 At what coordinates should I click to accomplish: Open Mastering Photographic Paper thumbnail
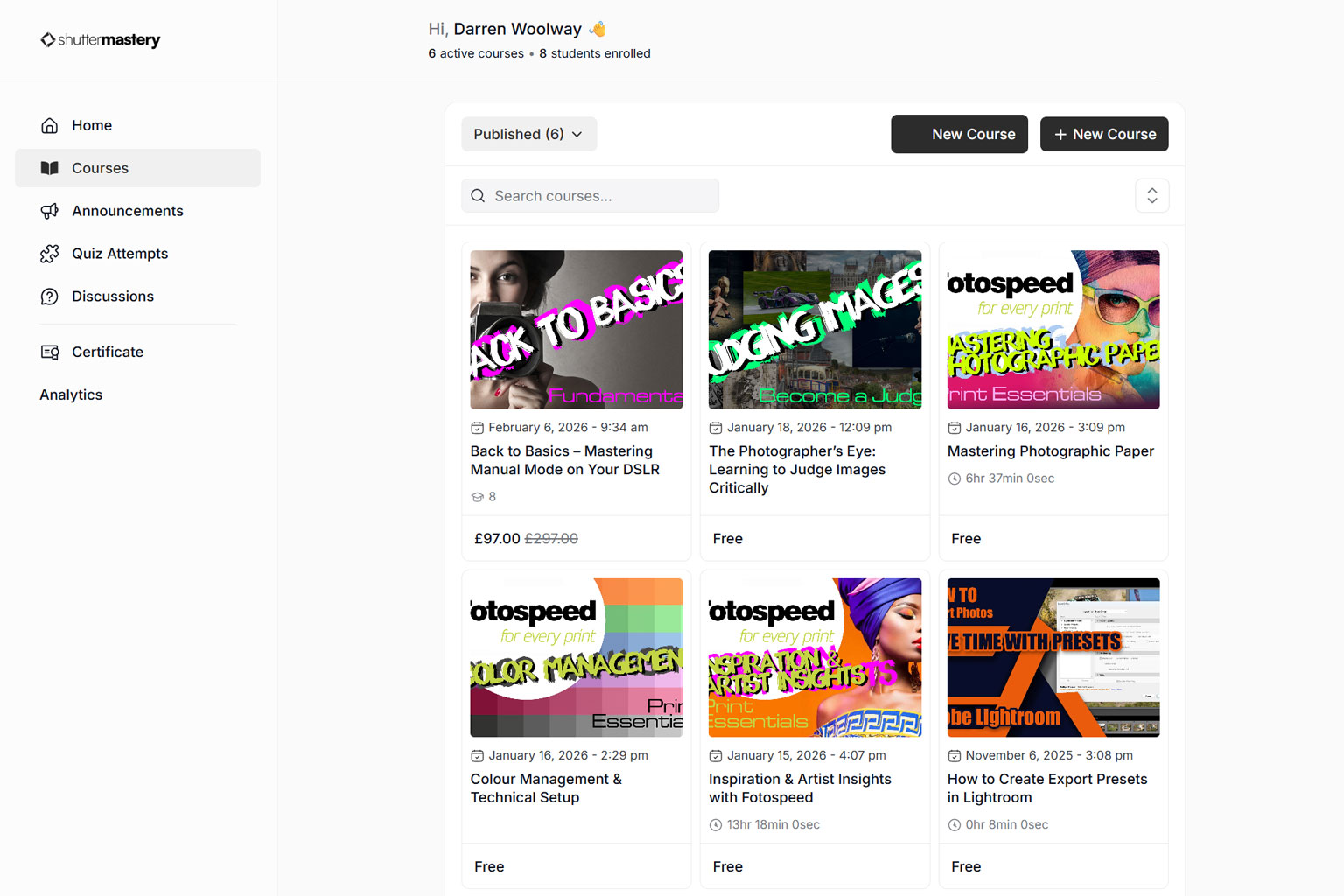point(1053,330)
